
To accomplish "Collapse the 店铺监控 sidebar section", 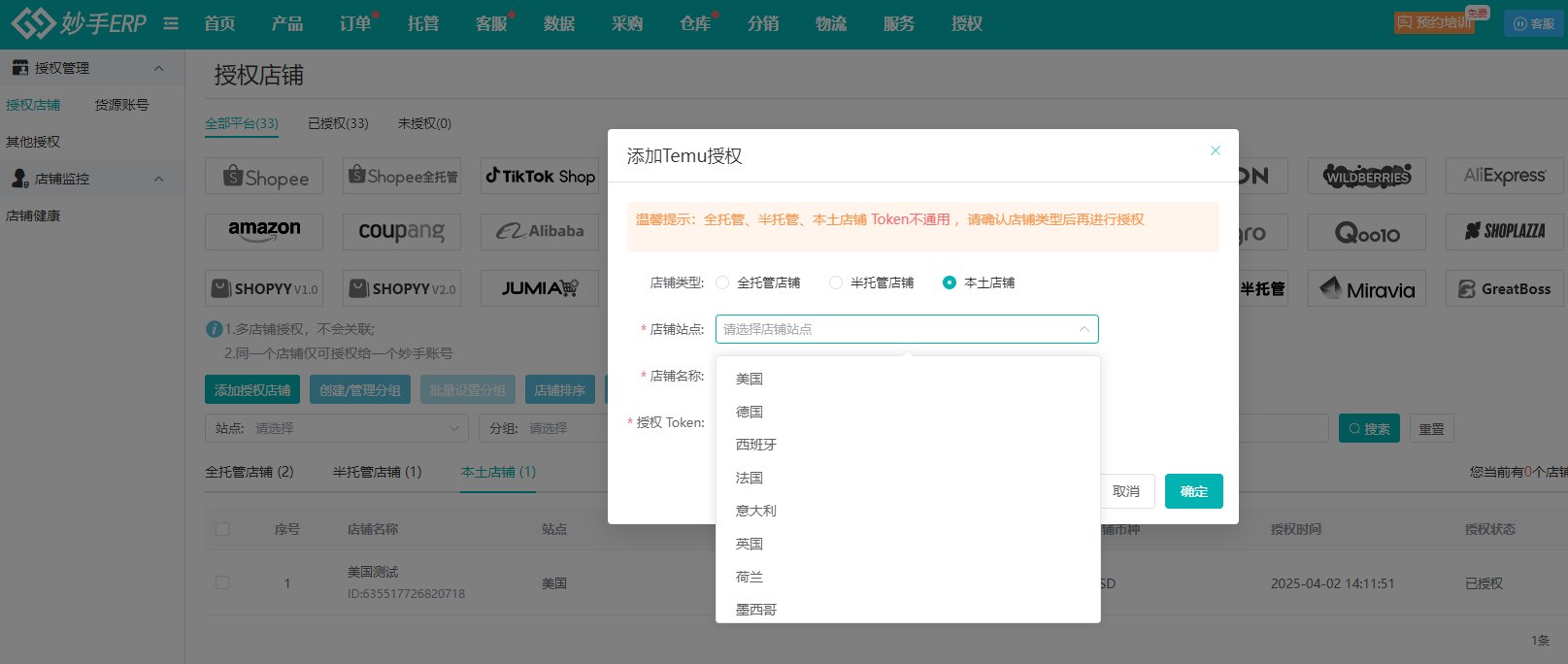I will [158, 179].
